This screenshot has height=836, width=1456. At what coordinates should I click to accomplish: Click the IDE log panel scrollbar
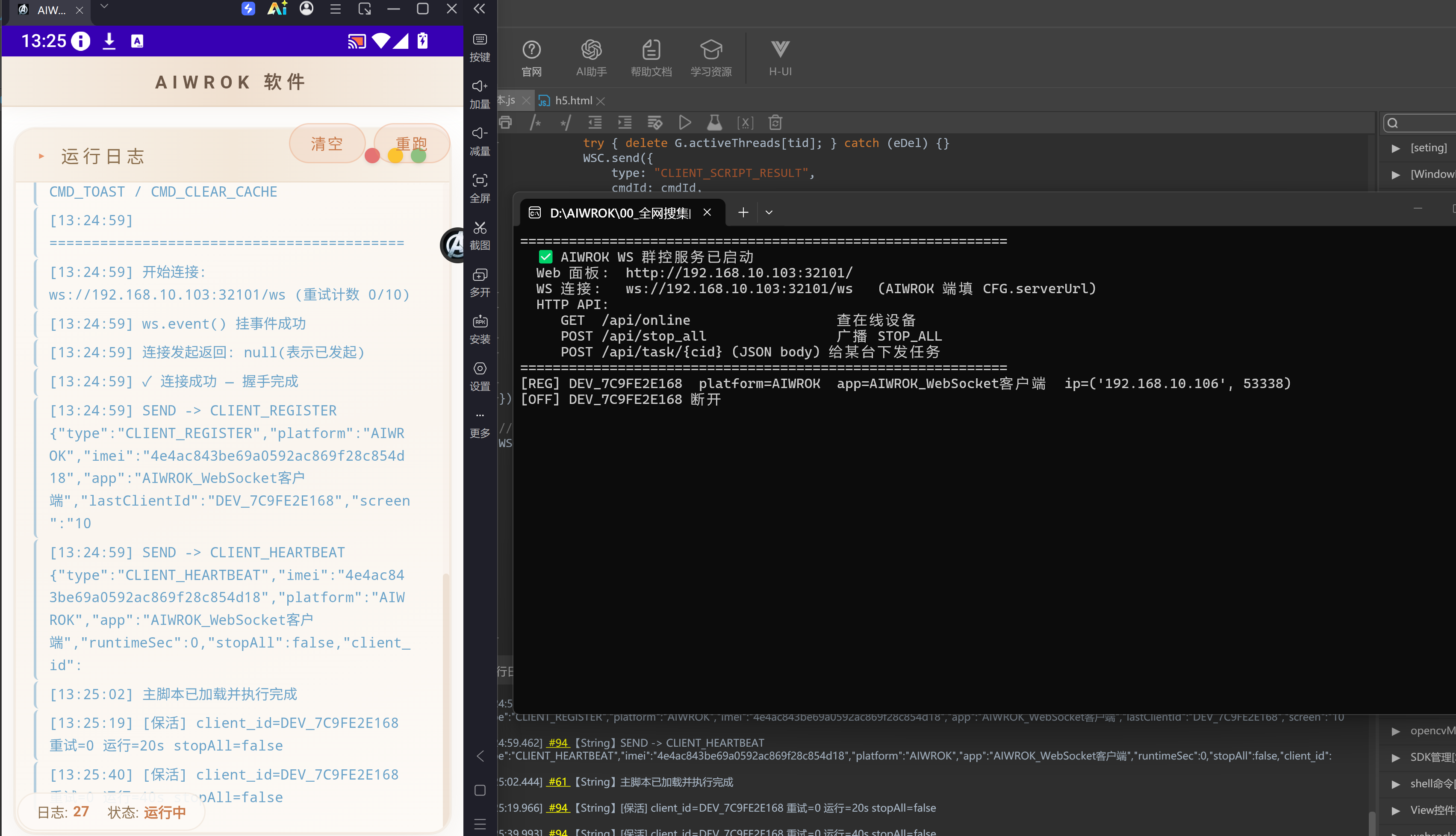coord(1372,823)
